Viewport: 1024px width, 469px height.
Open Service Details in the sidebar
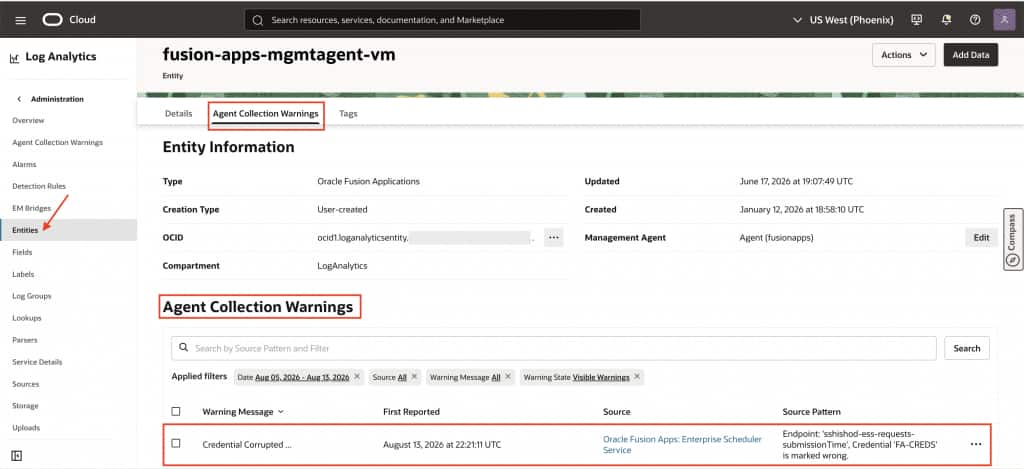[37, 362]
